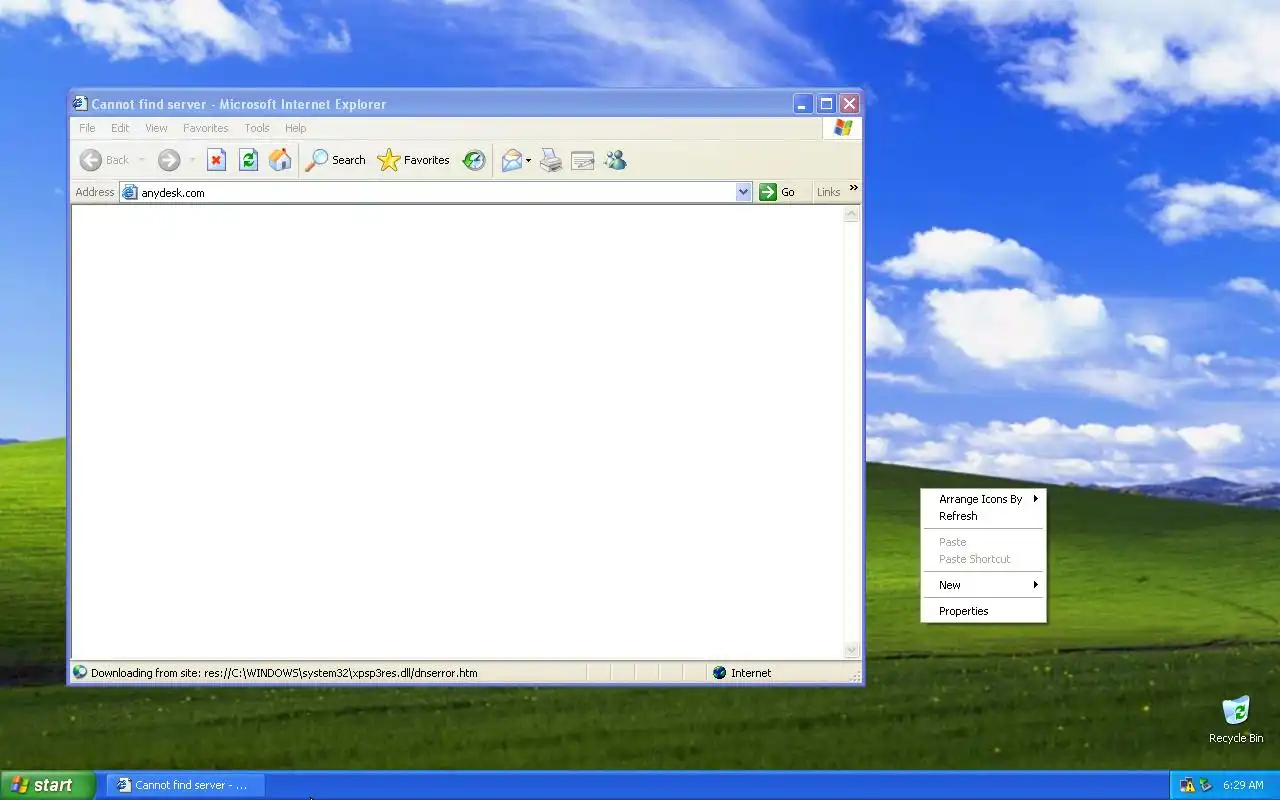Click the network connection tray icon
Screen dimensions: 1280x800
1187,785
